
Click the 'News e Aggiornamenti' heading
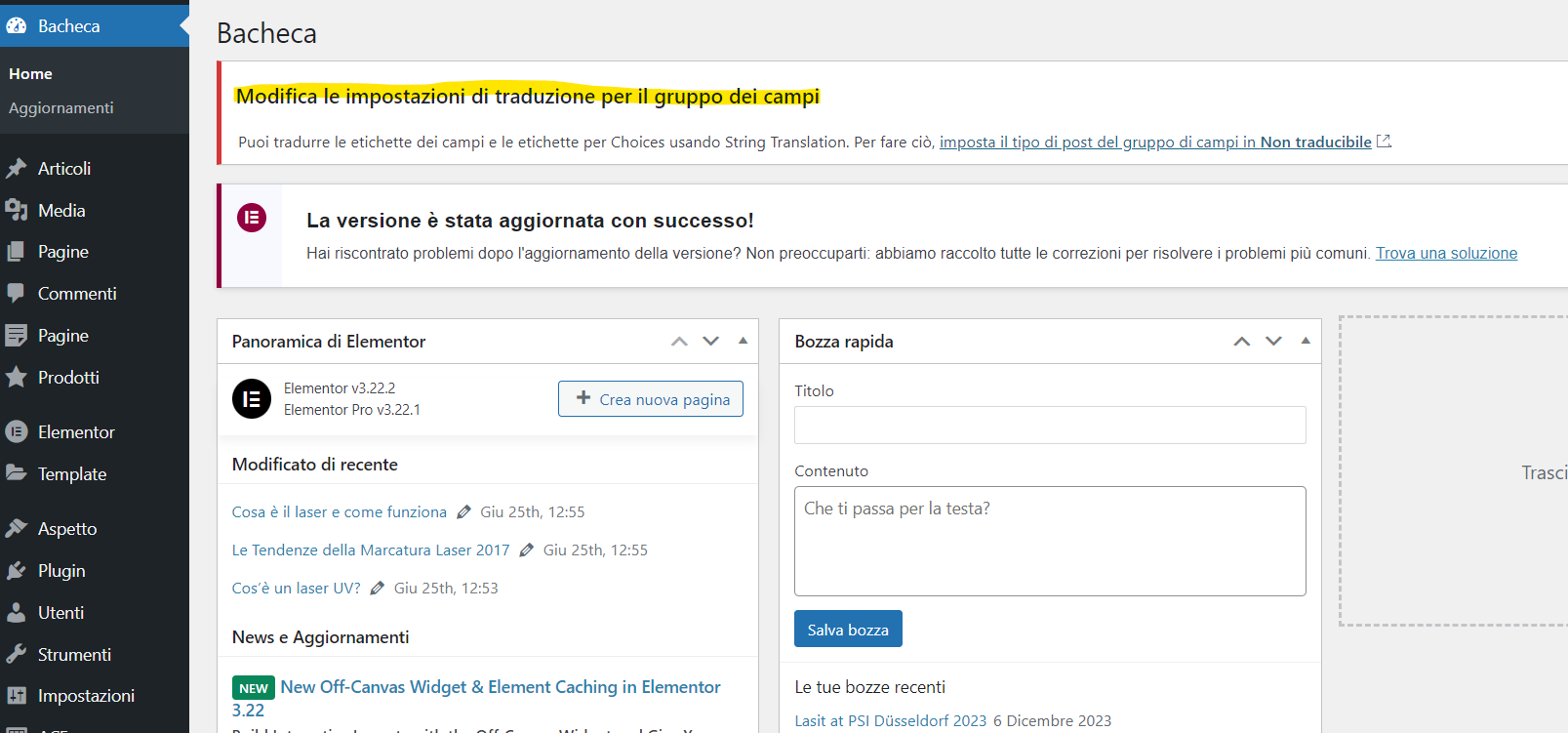(x=321, y=637)
